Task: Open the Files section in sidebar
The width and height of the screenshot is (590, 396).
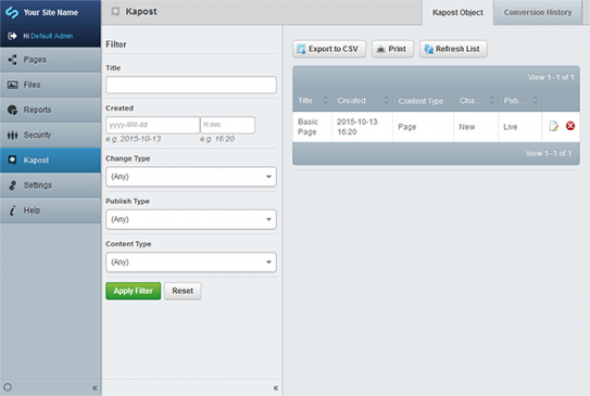Action: (50, 85)
